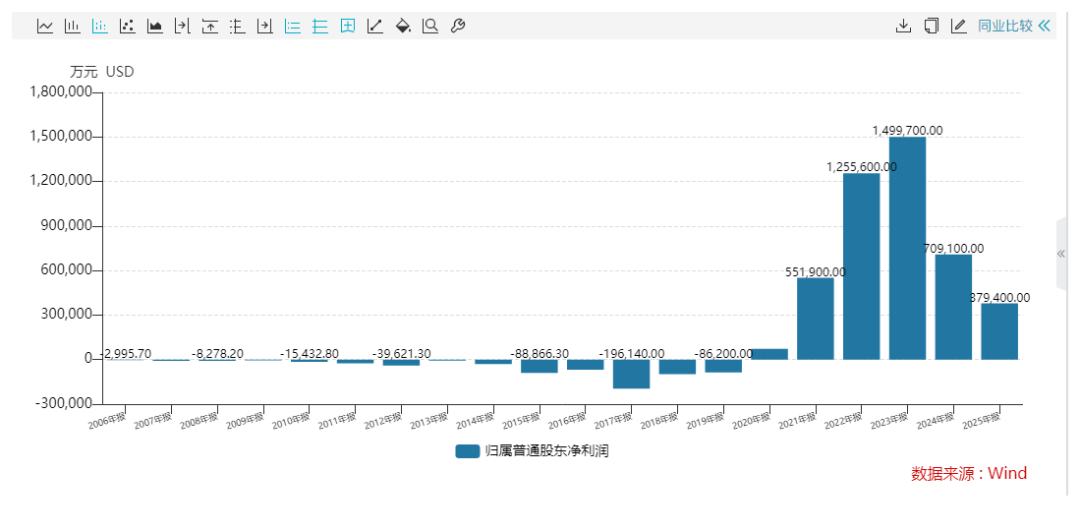Viewport: 1080px width, 531px height.
Task: Switch to area chart view
Action: (x=155, y=26)
